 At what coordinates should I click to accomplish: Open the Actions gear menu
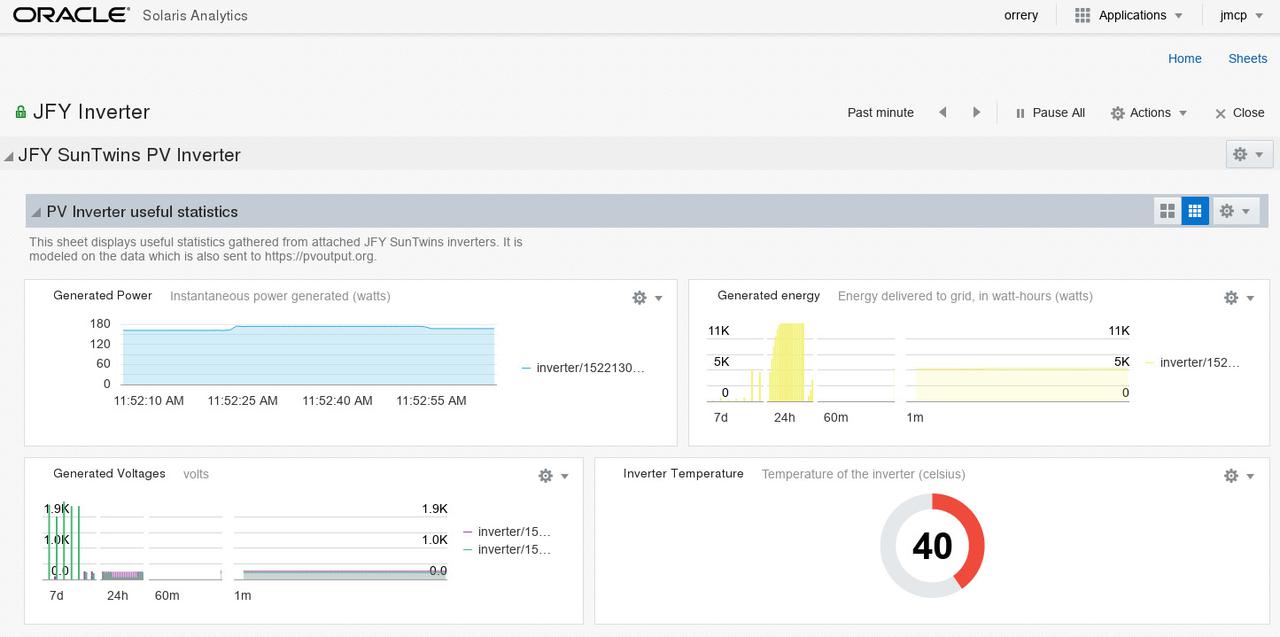1149,113
